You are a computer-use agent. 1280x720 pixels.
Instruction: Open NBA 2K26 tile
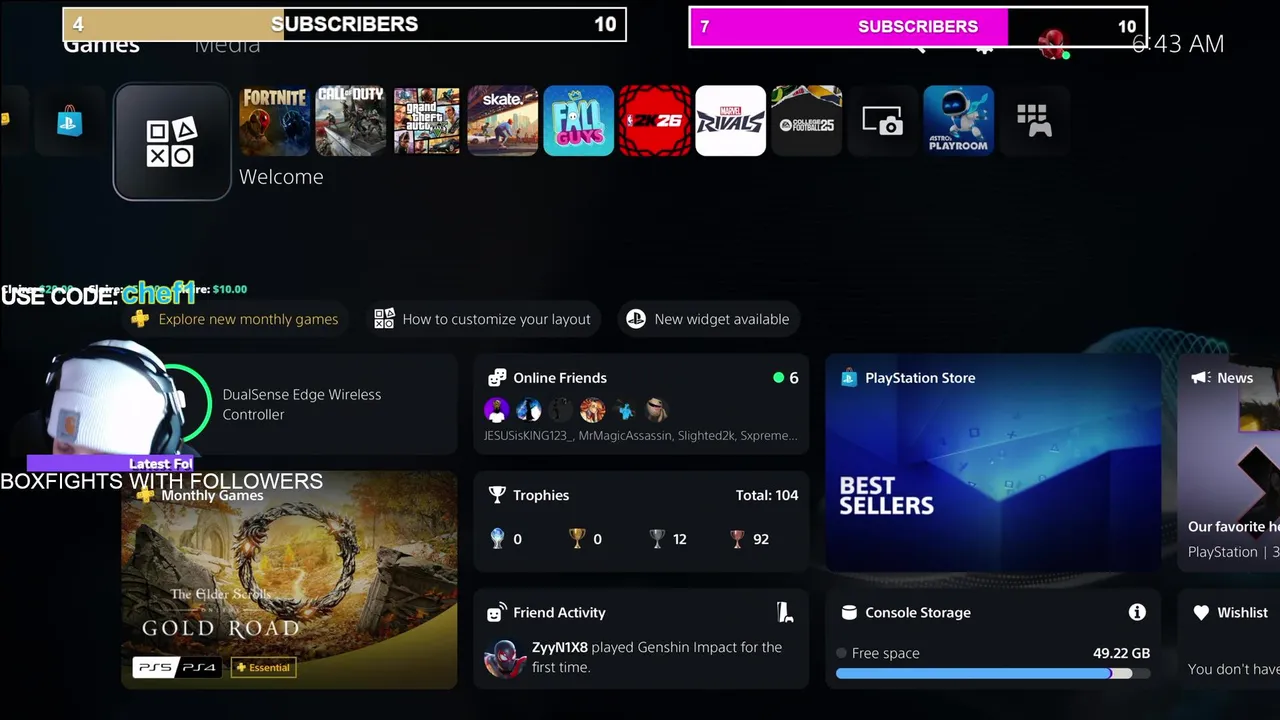[655, 121]
